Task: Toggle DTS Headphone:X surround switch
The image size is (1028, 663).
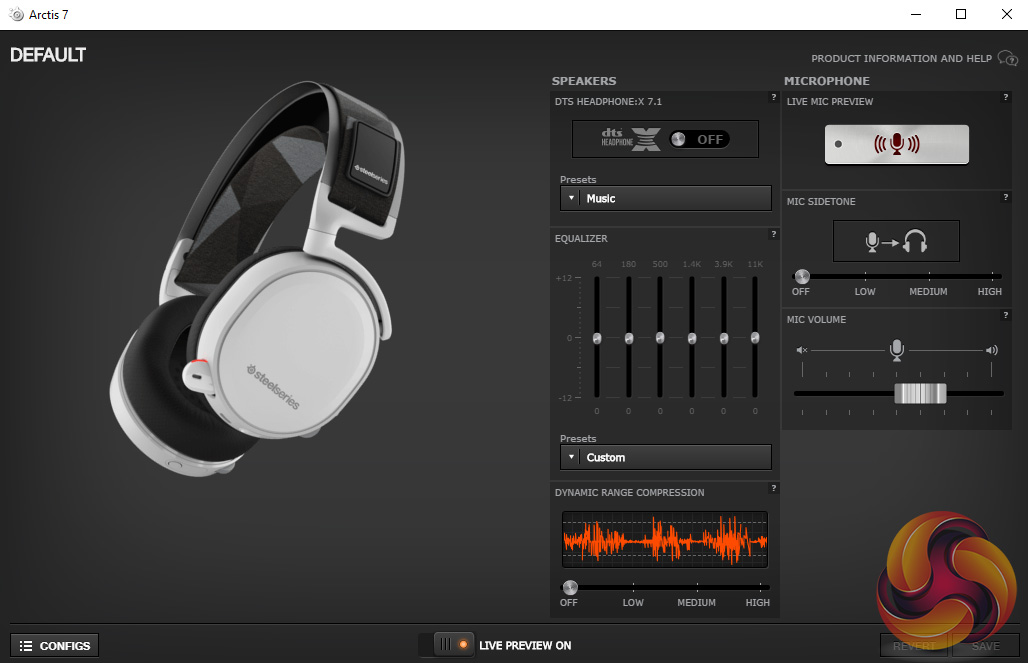Action: [x=698, y=139]
